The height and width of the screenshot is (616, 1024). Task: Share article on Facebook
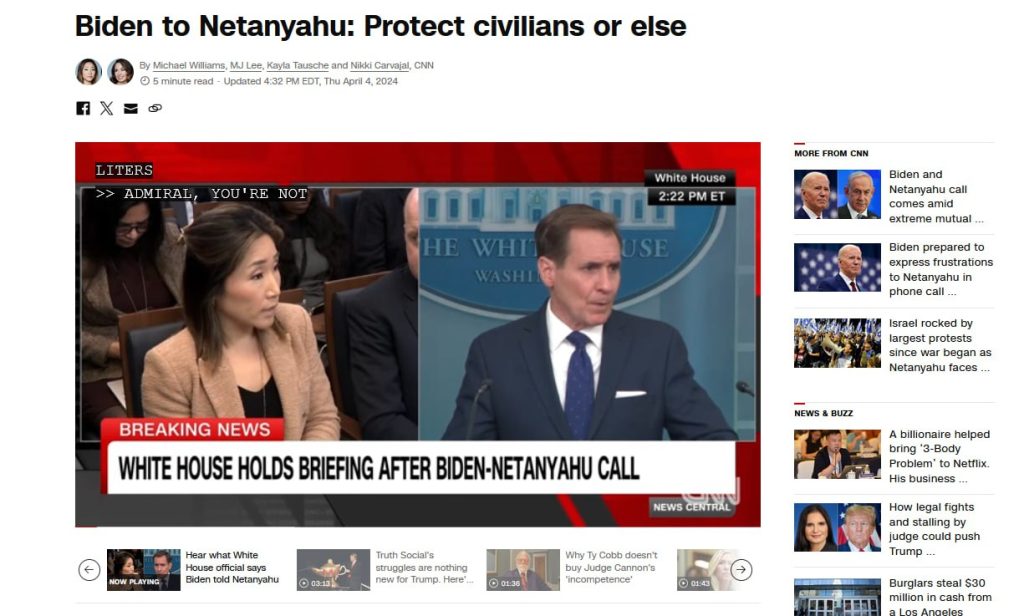[x=83, y=108]
